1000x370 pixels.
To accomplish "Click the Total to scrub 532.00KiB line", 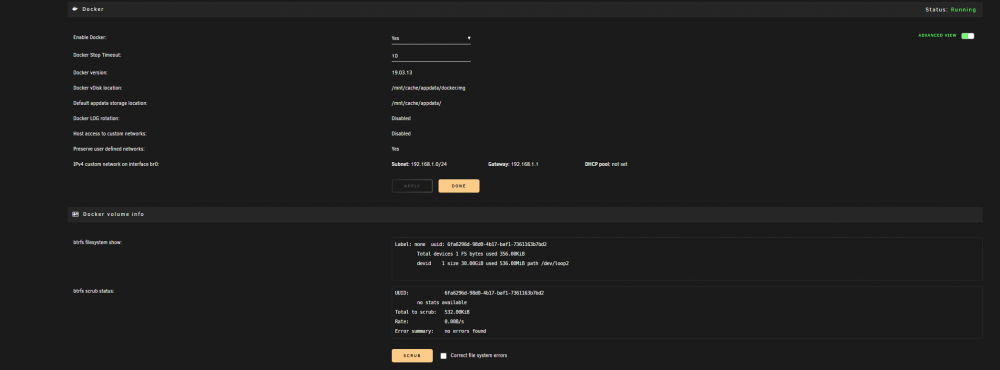I will 432,312.
